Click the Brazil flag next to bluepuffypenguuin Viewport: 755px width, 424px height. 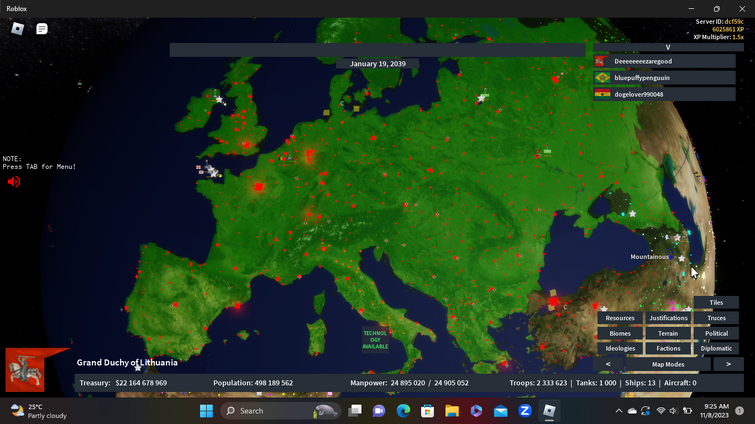pyautogui.click(x=602, y=77)
